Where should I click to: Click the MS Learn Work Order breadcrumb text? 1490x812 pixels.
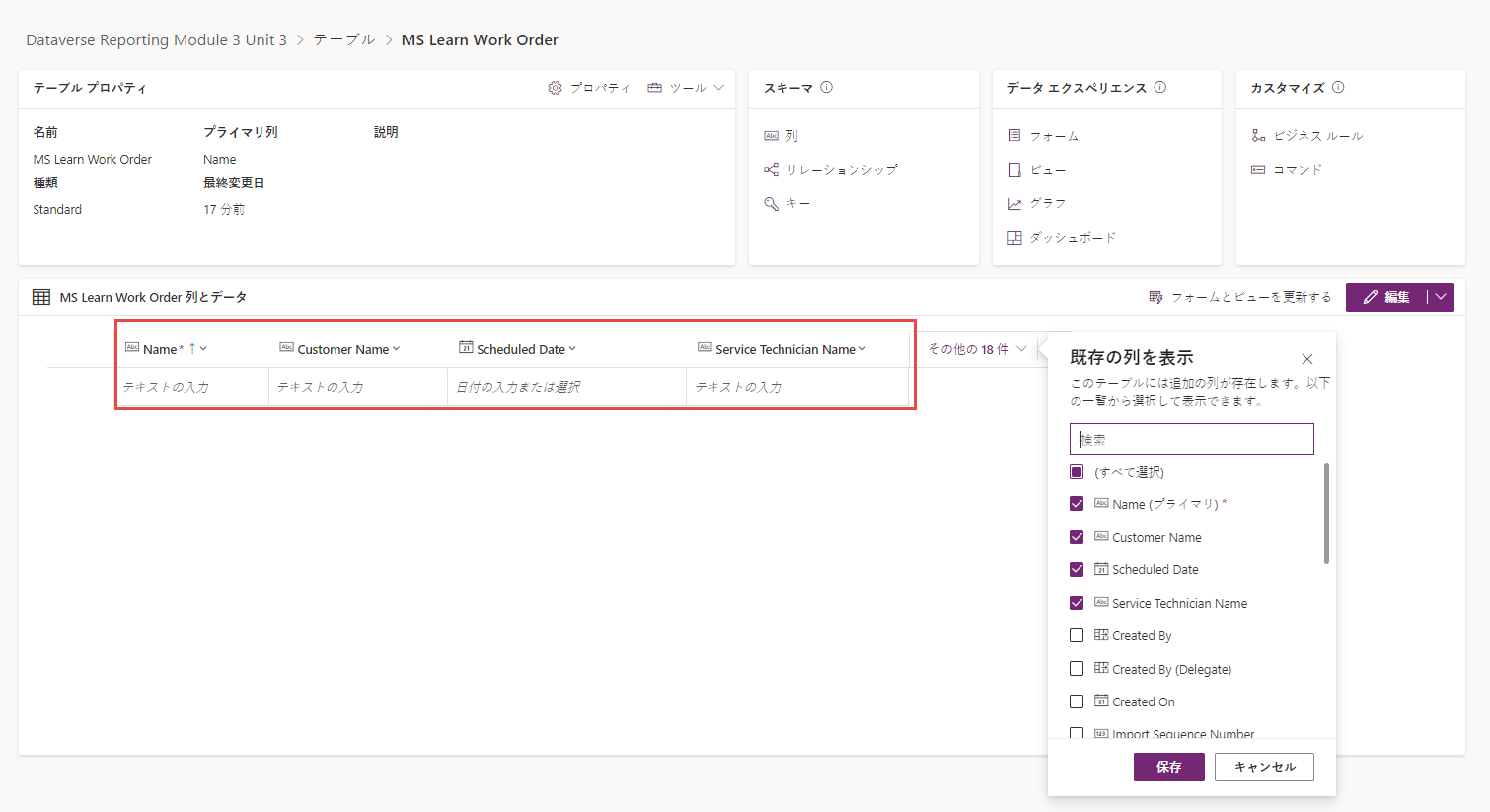pos(480,40)
